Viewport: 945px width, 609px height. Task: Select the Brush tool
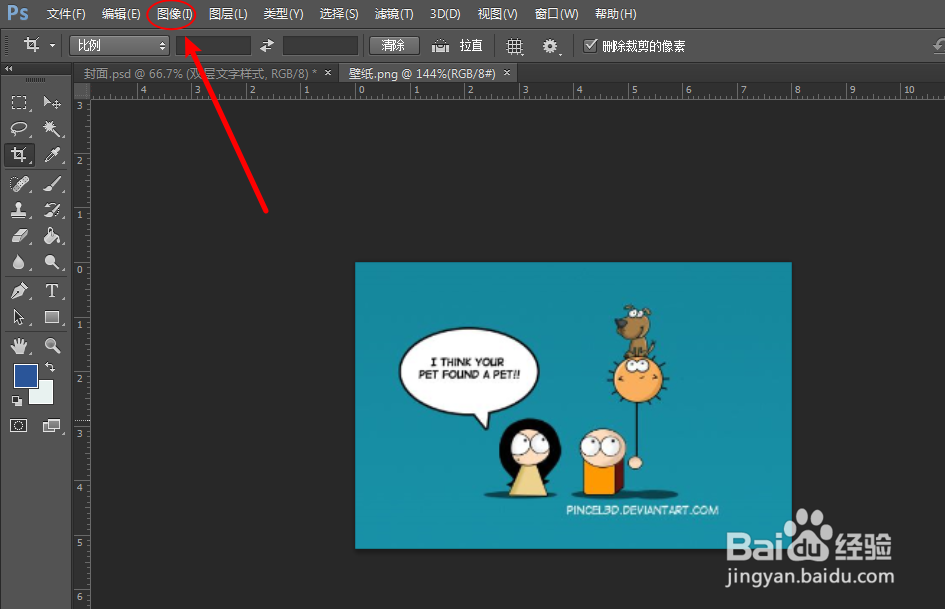(52, 183)
